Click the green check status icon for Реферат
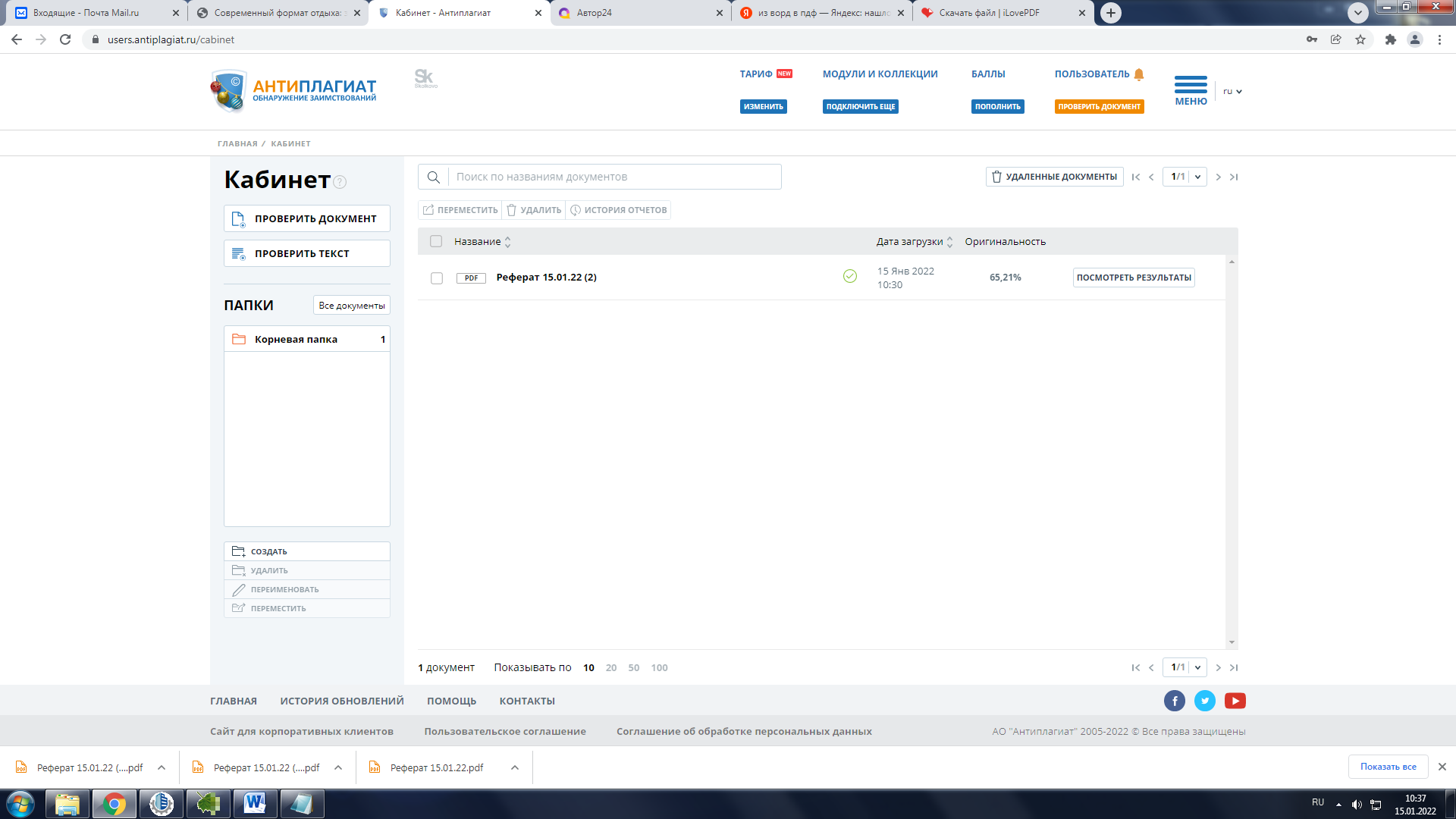 tap(849, 277)
